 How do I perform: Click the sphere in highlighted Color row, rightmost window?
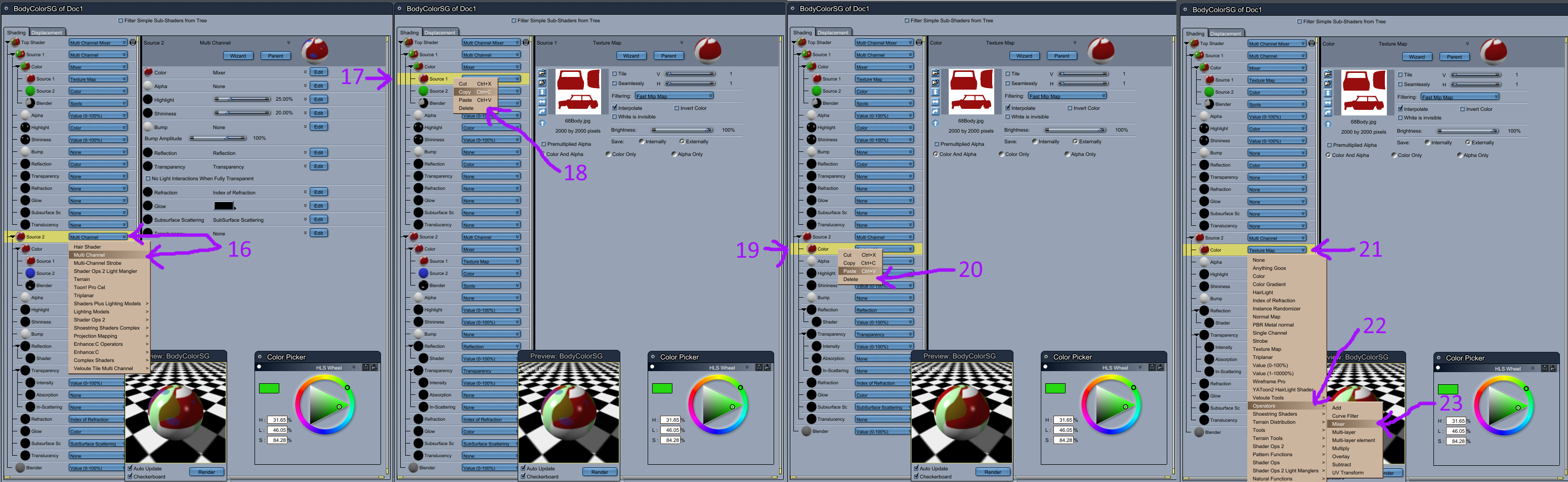[x=1205, y=250]
